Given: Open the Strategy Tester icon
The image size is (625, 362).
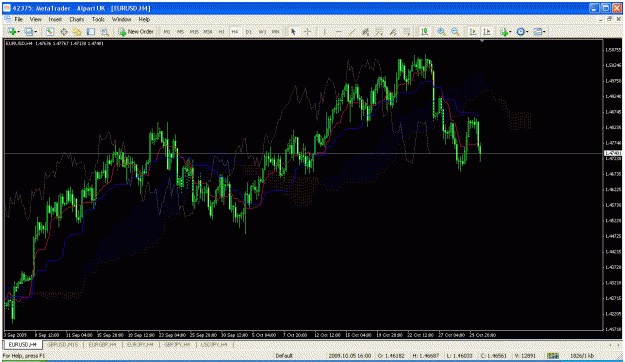Looking at the screenshot, I should pyautogui.click(x=104, y=31).
